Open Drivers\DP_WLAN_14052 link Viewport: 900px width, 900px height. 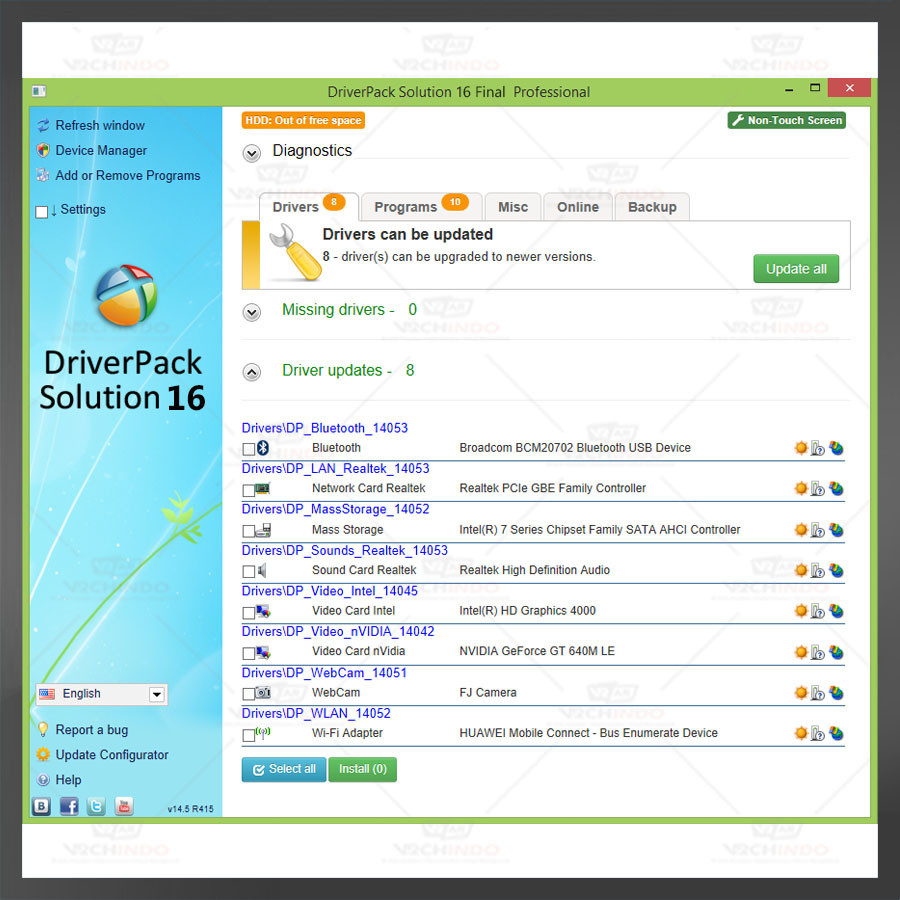[x=316, y=713]
